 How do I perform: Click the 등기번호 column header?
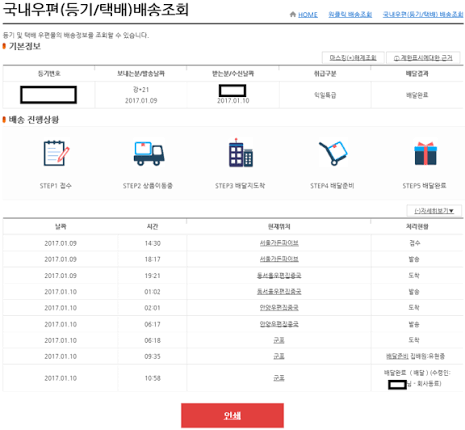click(49, 73)
